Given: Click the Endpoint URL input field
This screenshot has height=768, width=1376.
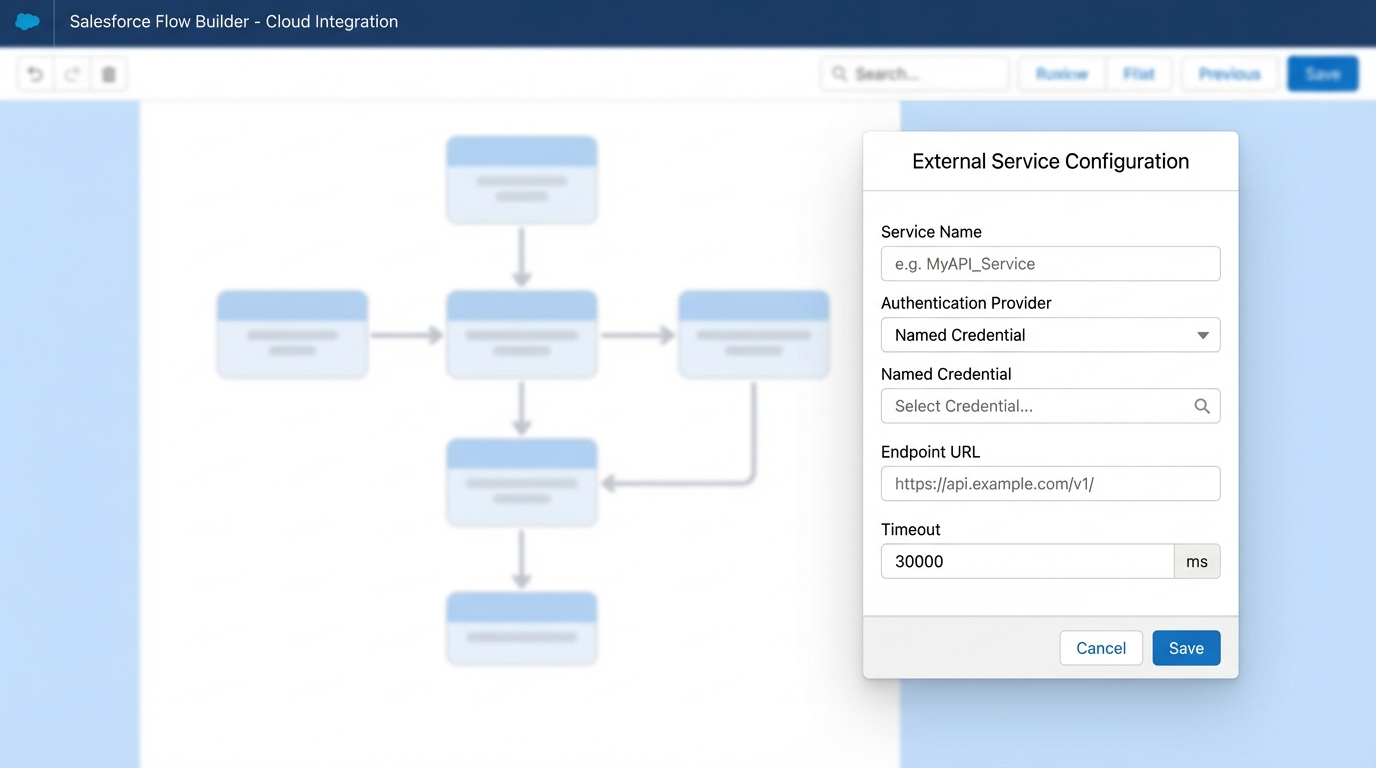Looking at the screenshot, I should coord(1049,483).
